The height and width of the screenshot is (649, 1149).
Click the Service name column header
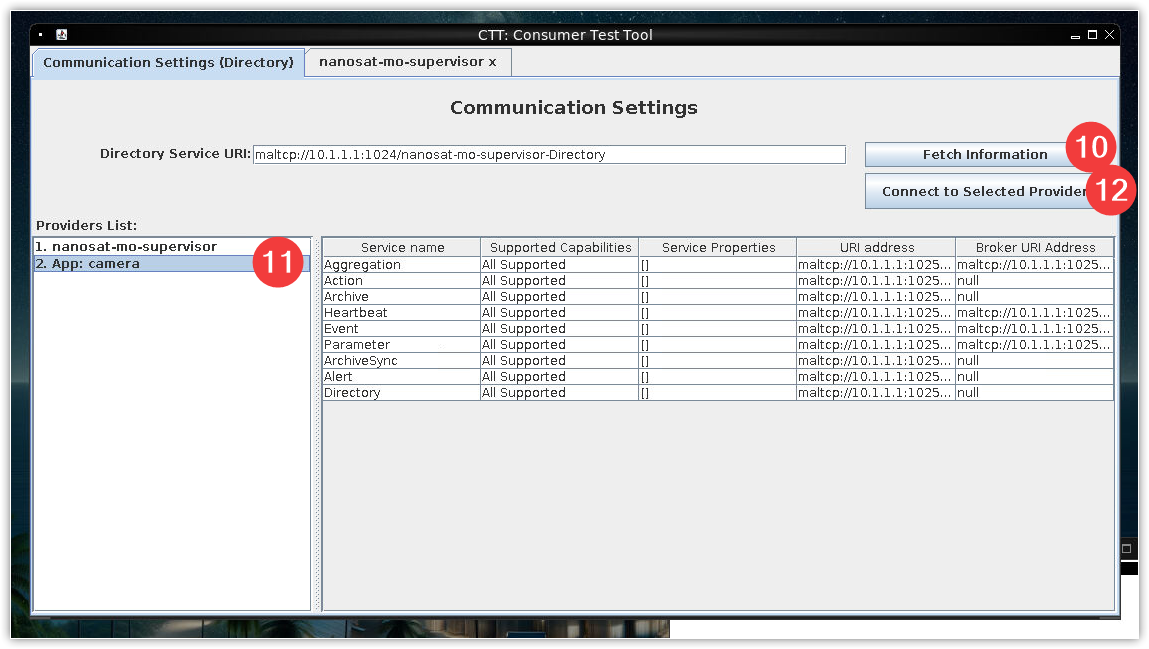[x=402, y=248]
